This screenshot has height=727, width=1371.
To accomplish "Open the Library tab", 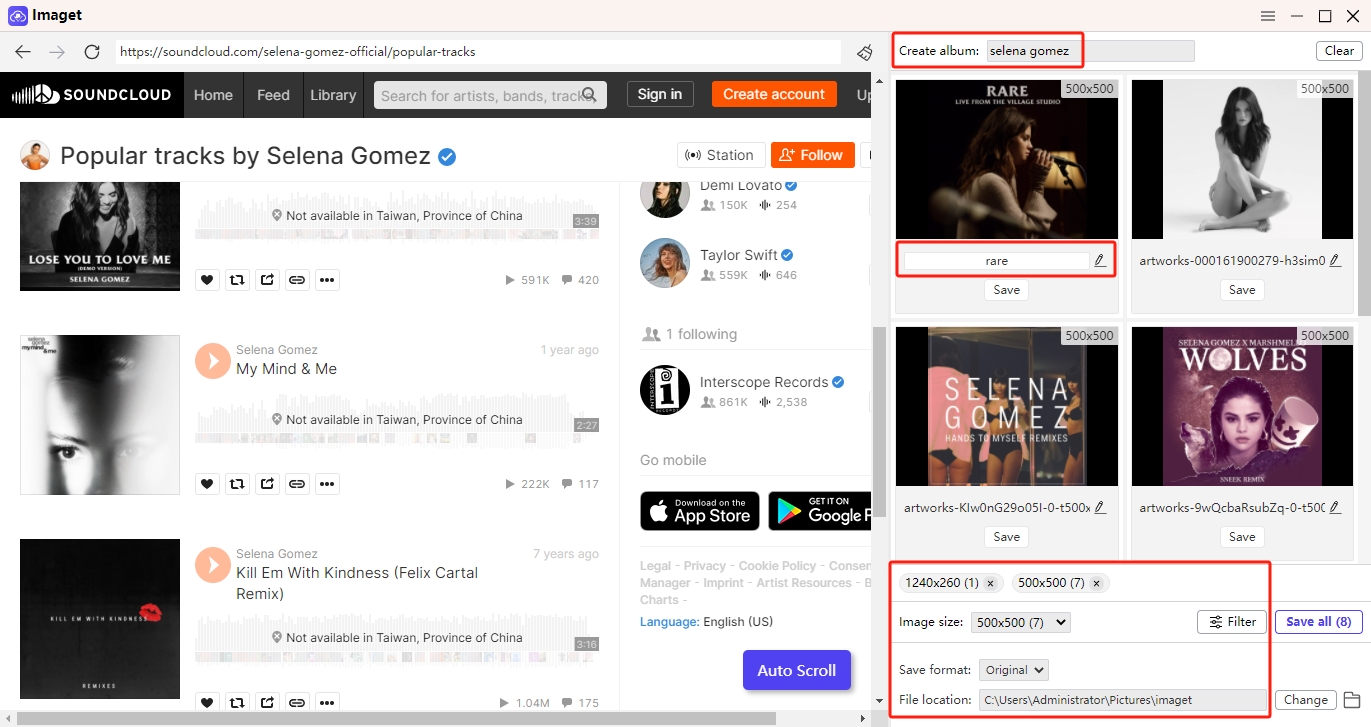I will tap(333, 95).
